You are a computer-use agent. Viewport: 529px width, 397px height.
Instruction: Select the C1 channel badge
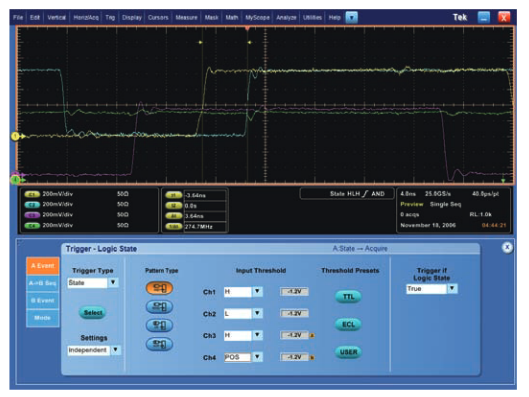[x=32, y=195]
